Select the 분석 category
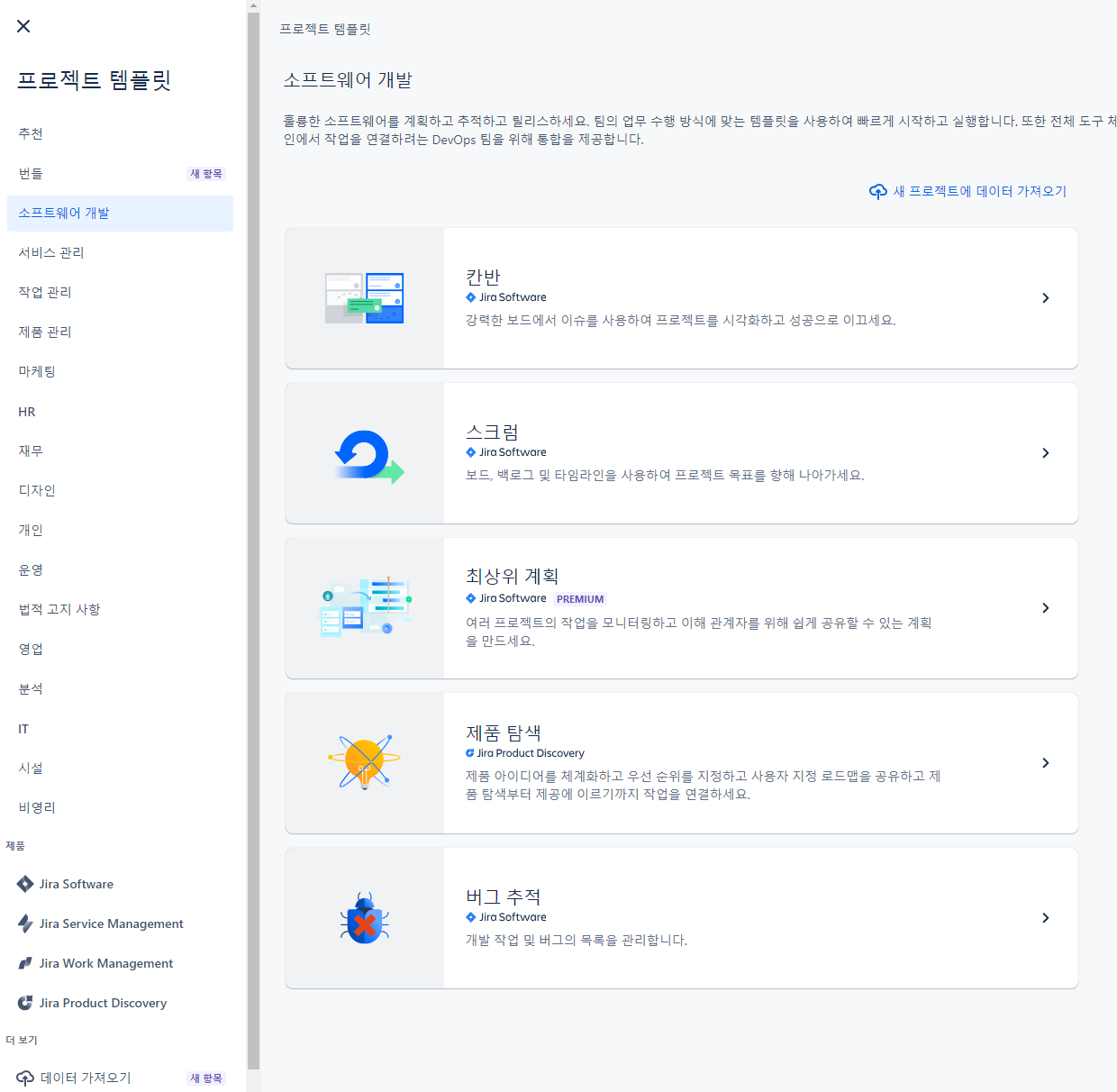The height and width of the screenshot is (1092, 1117). 120,689
